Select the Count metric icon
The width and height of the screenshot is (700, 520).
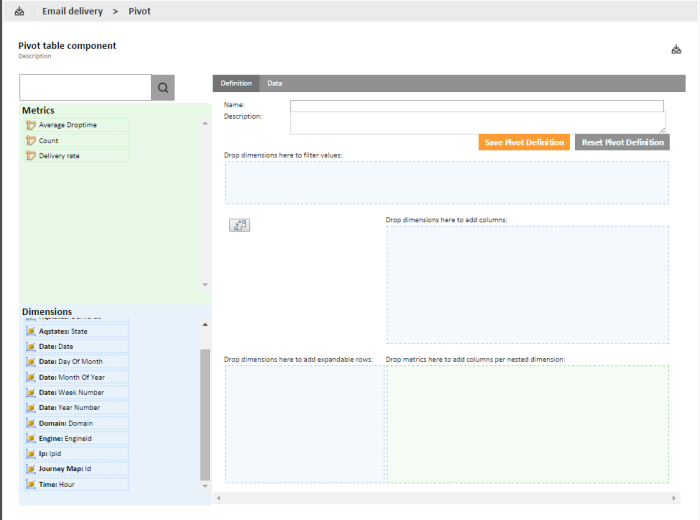(31, 140)
